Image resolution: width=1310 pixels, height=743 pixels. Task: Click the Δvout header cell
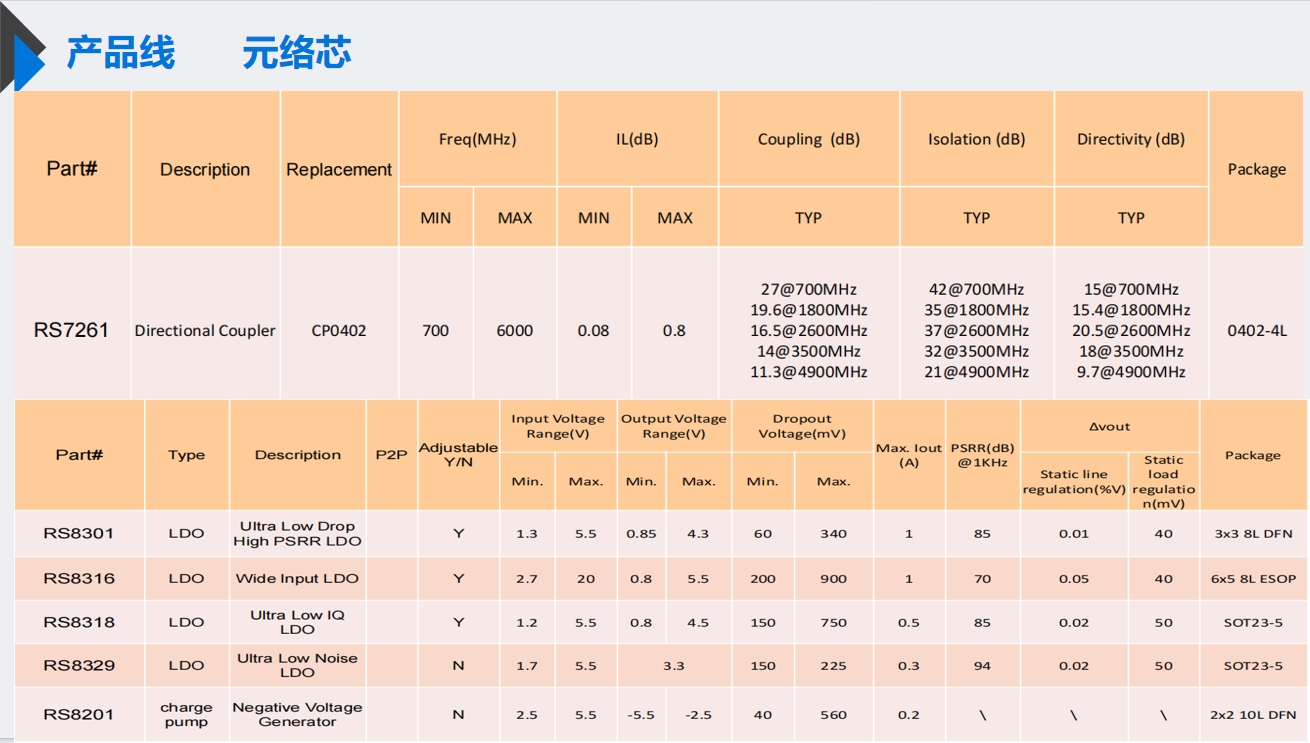coord(1109,427)
